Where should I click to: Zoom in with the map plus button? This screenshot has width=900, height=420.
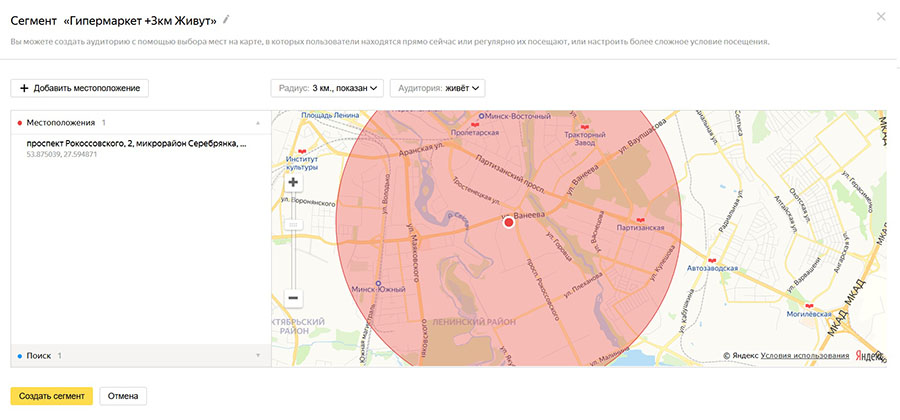click(293, 183)
